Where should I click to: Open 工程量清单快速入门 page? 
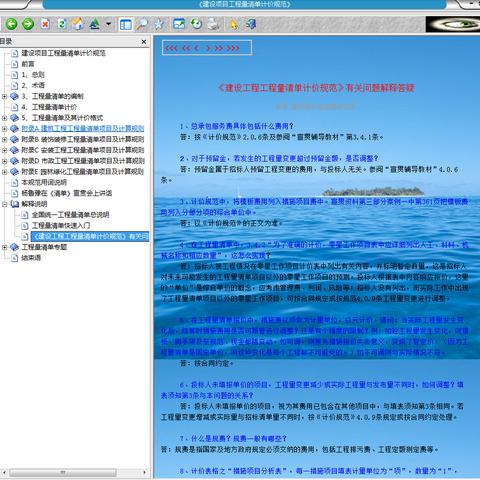click(x=61, y=226)
